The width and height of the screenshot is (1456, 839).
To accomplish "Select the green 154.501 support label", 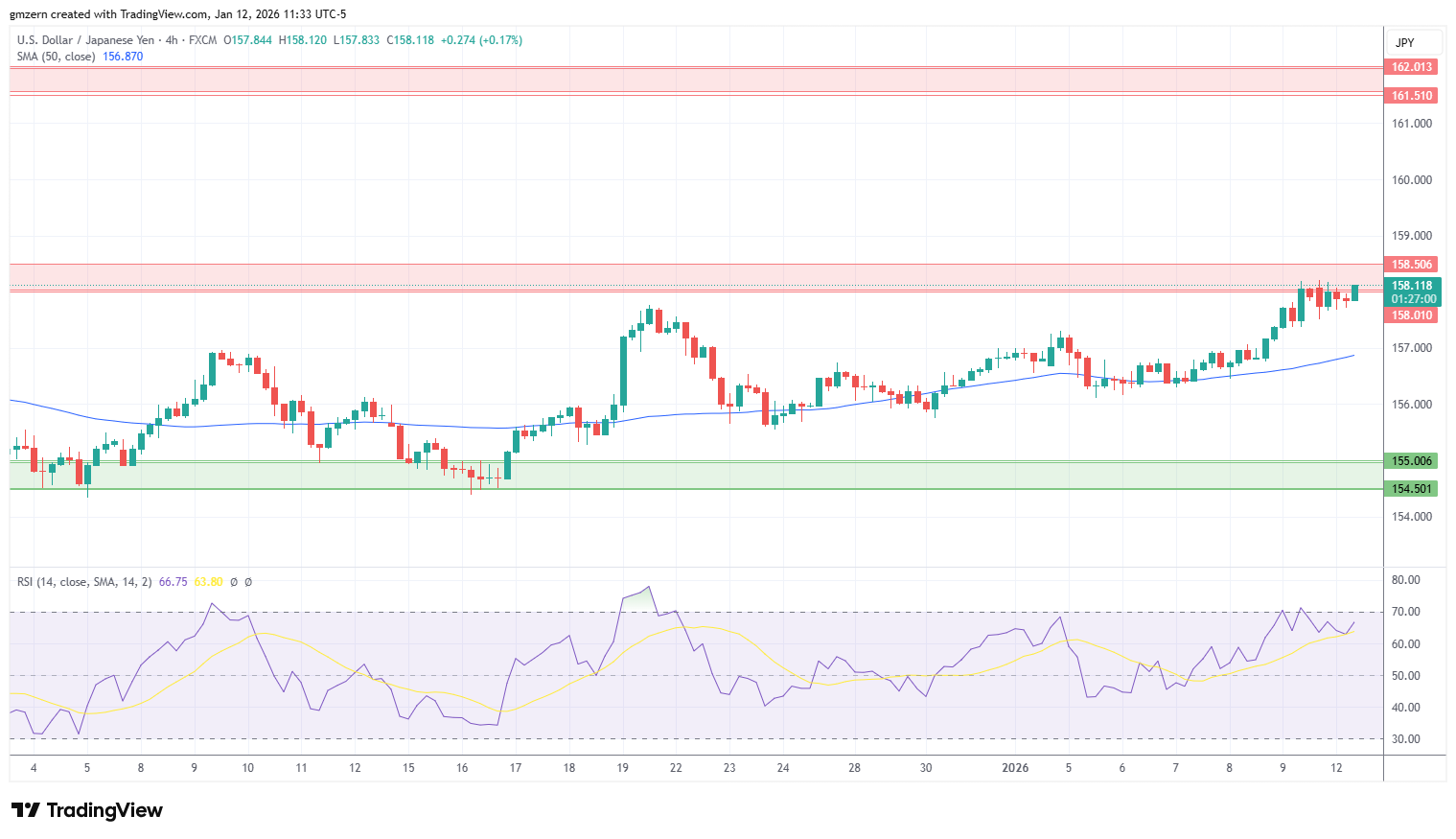I will point(1412,489).
